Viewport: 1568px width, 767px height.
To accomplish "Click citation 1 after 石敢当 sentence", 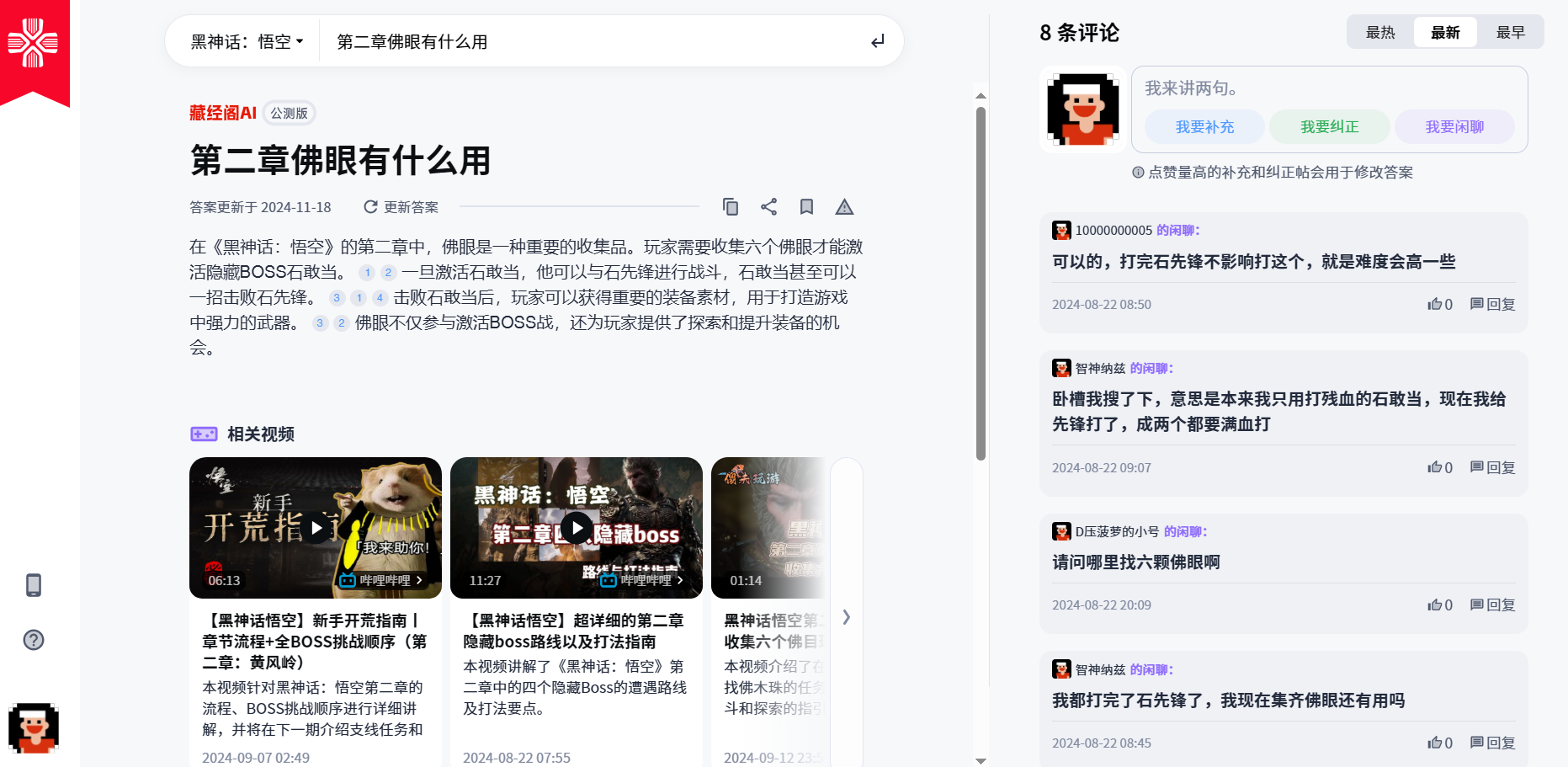I will click(368, 273).
